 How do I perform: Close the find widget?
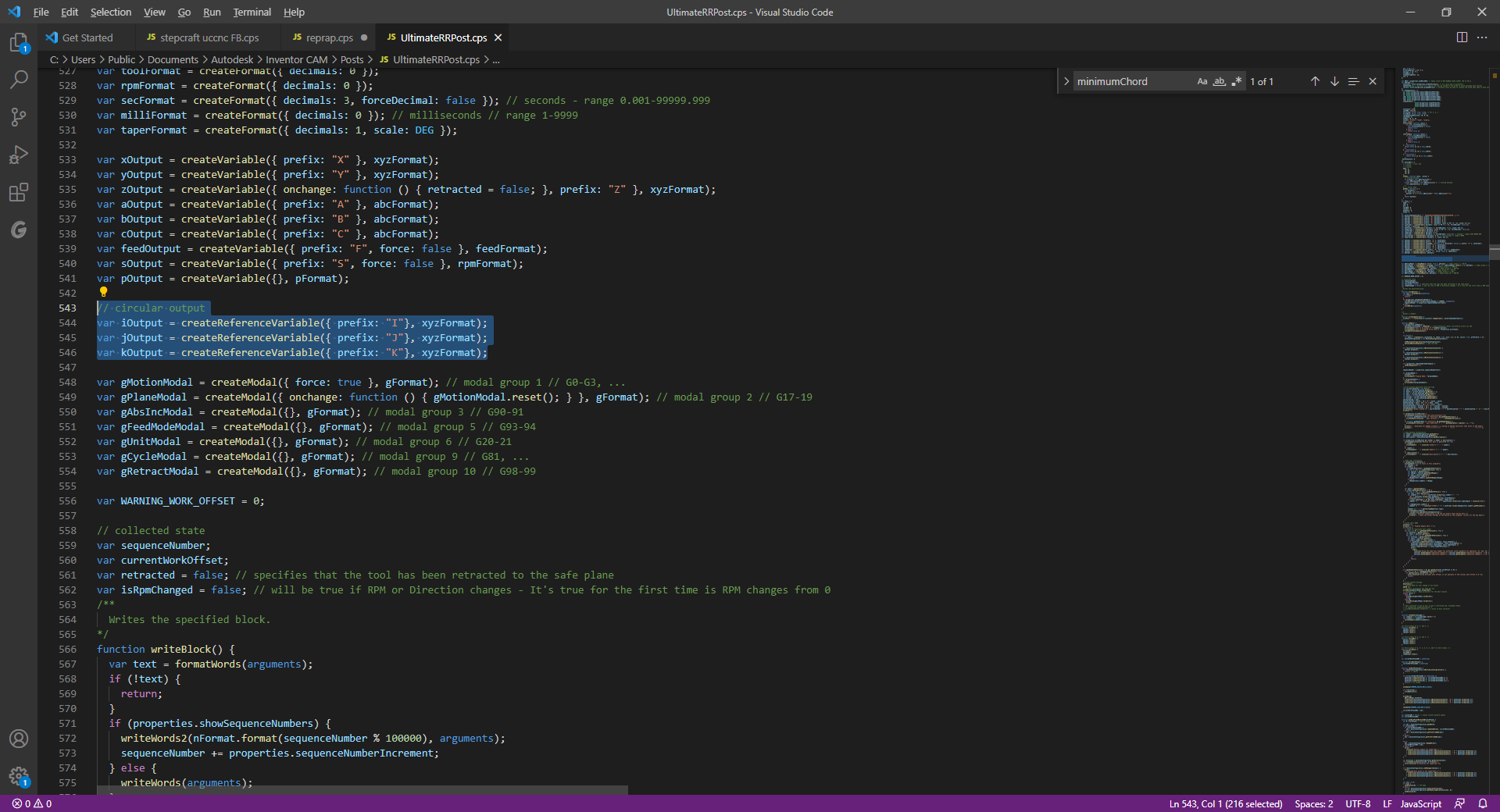click(1373, 81)
